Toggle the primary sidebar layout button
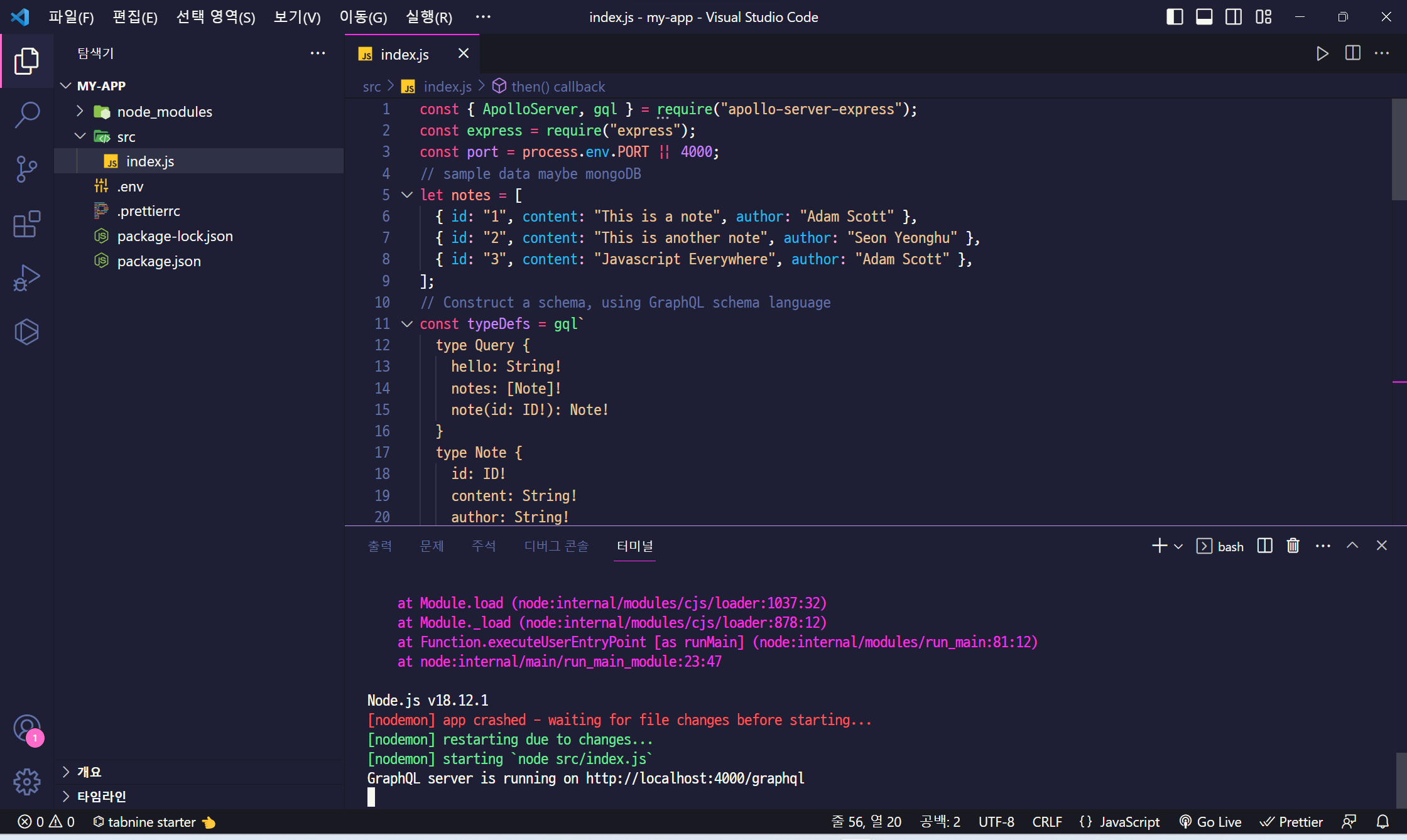This screenshot has width=1407, height=840. click(x=1175, y=17)
